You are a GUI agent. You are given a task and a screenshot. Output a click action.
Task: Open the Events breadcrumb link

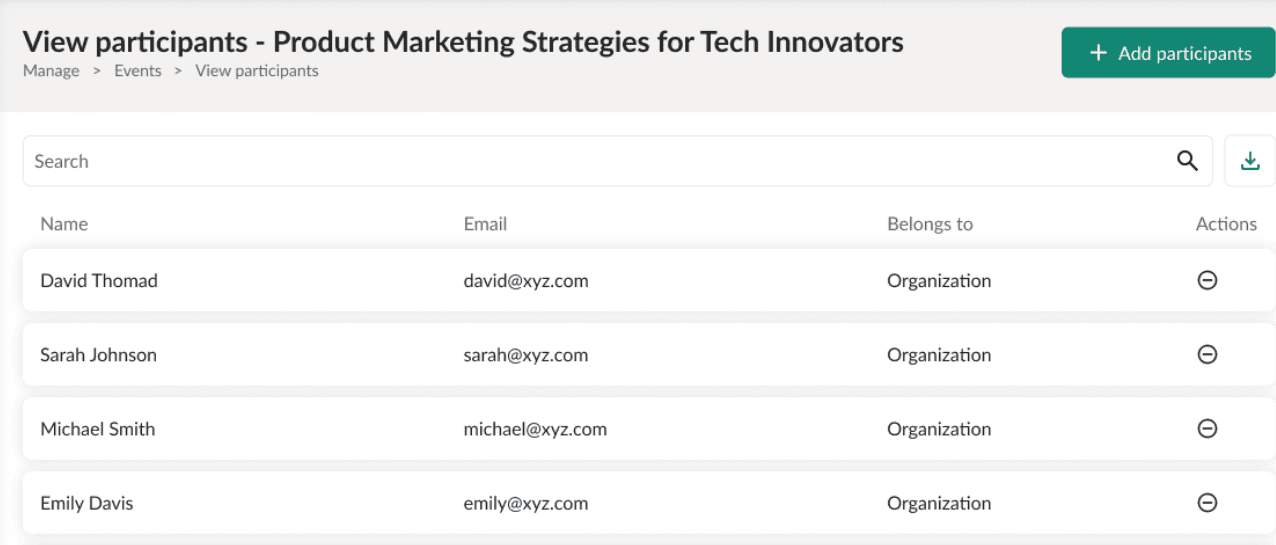pos(138,71)
